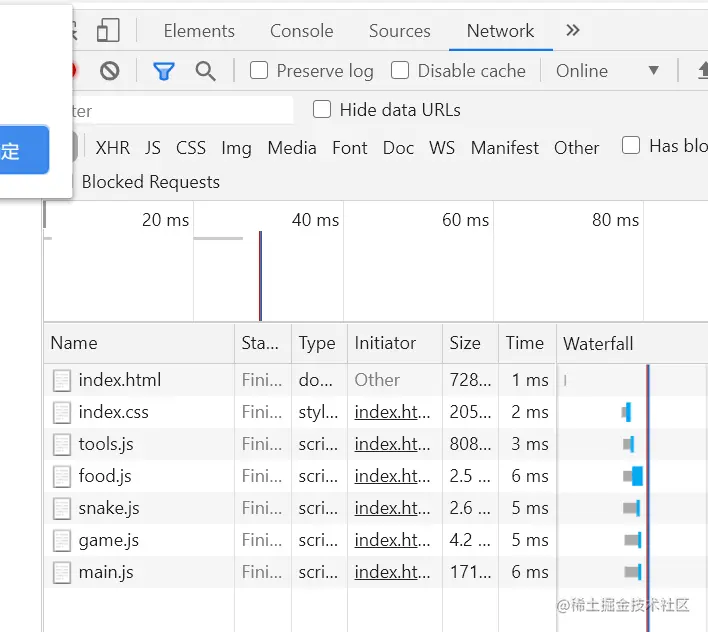Image resolution: width=708 pixels, height=632 pixels.
Task: Filter requests by CSS type
Action: [x=191, y=148]
